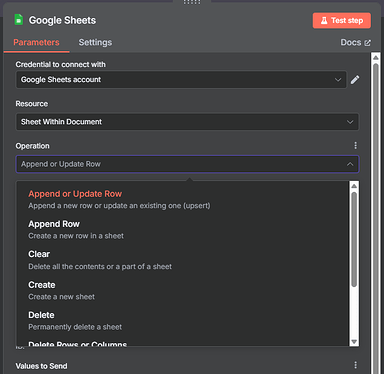Click the operation list scrollbar thumb
This screenshot has height=374, width=384.
(x=354, y=239)
